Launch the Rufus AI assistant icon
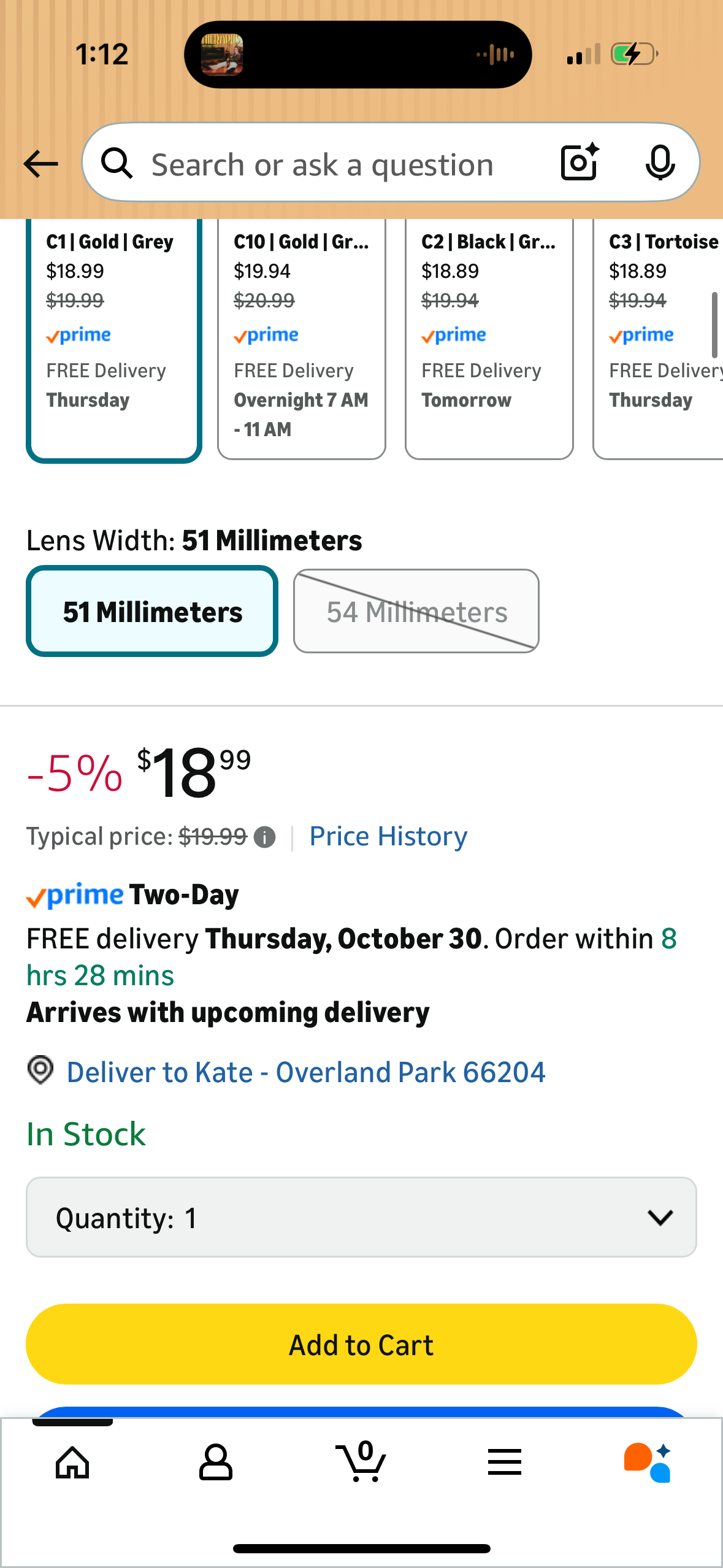723x1568 pixels. coord(648,1462)
